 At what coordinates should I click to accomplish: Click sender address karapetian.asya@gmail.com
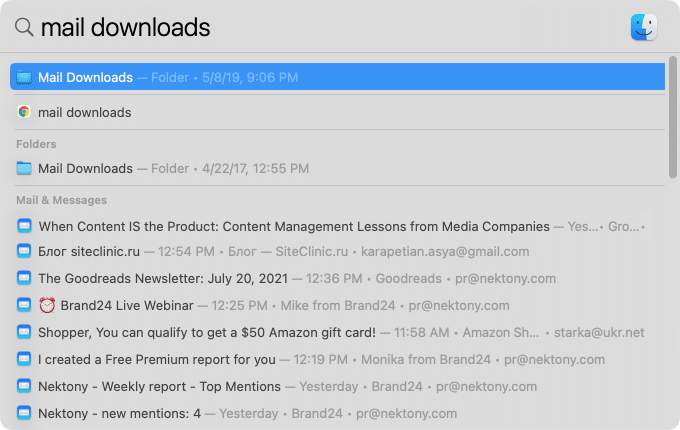445,251
